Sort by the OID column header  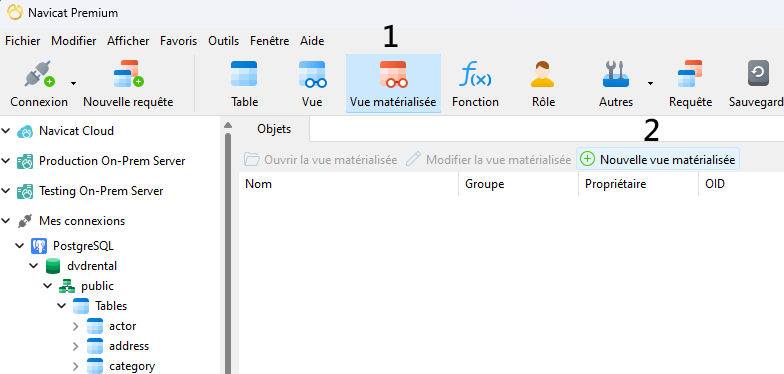point(741,184)
